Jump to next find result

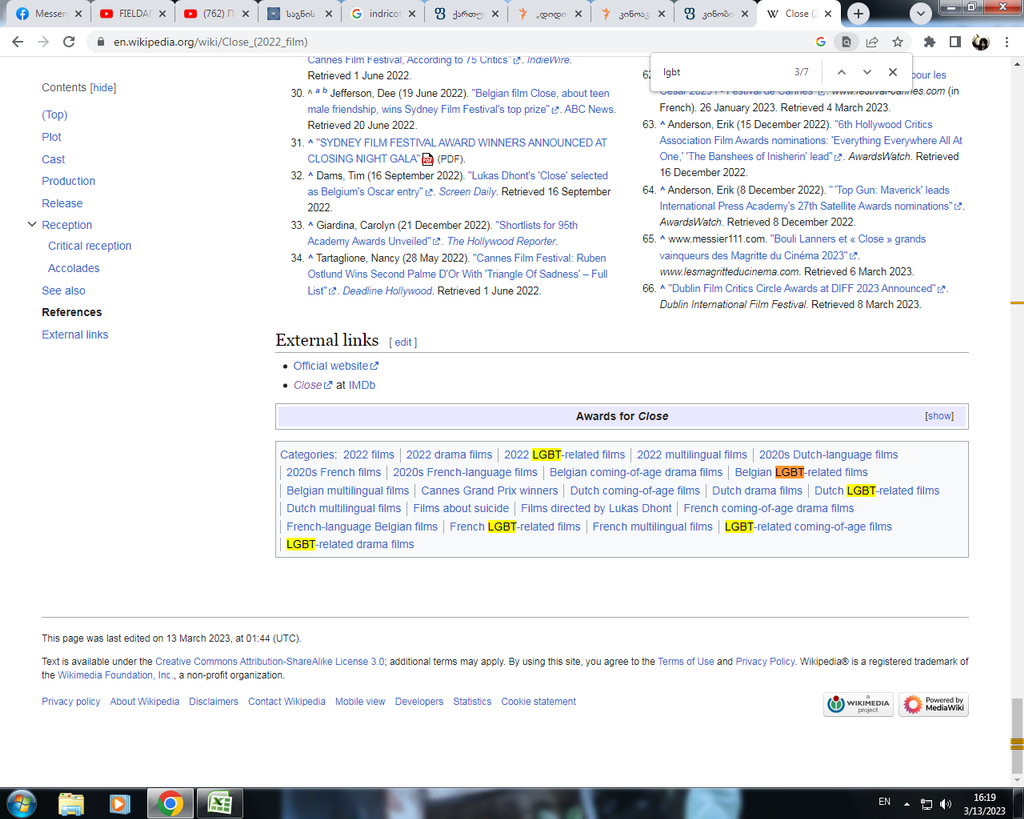click(867, 72)
